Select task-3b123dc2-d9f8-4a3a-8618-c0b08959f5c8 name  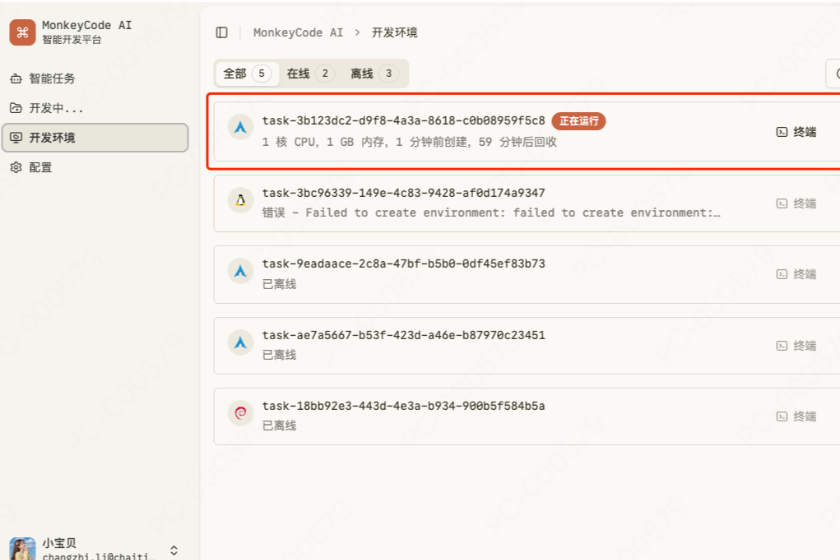click(403, 121)
